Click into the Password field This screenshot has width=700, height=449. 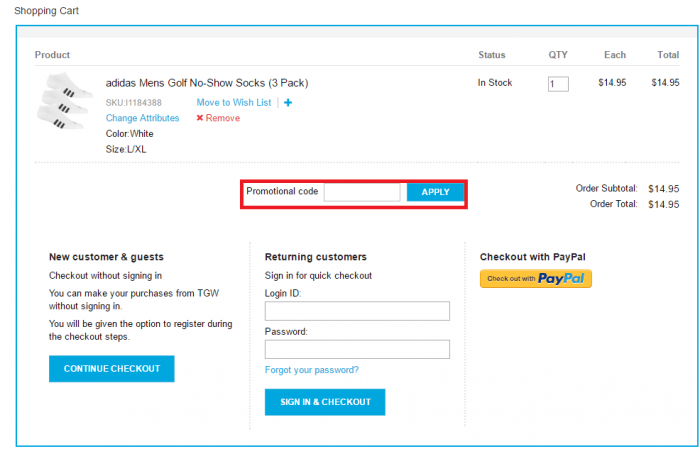(x=357, y=349)
